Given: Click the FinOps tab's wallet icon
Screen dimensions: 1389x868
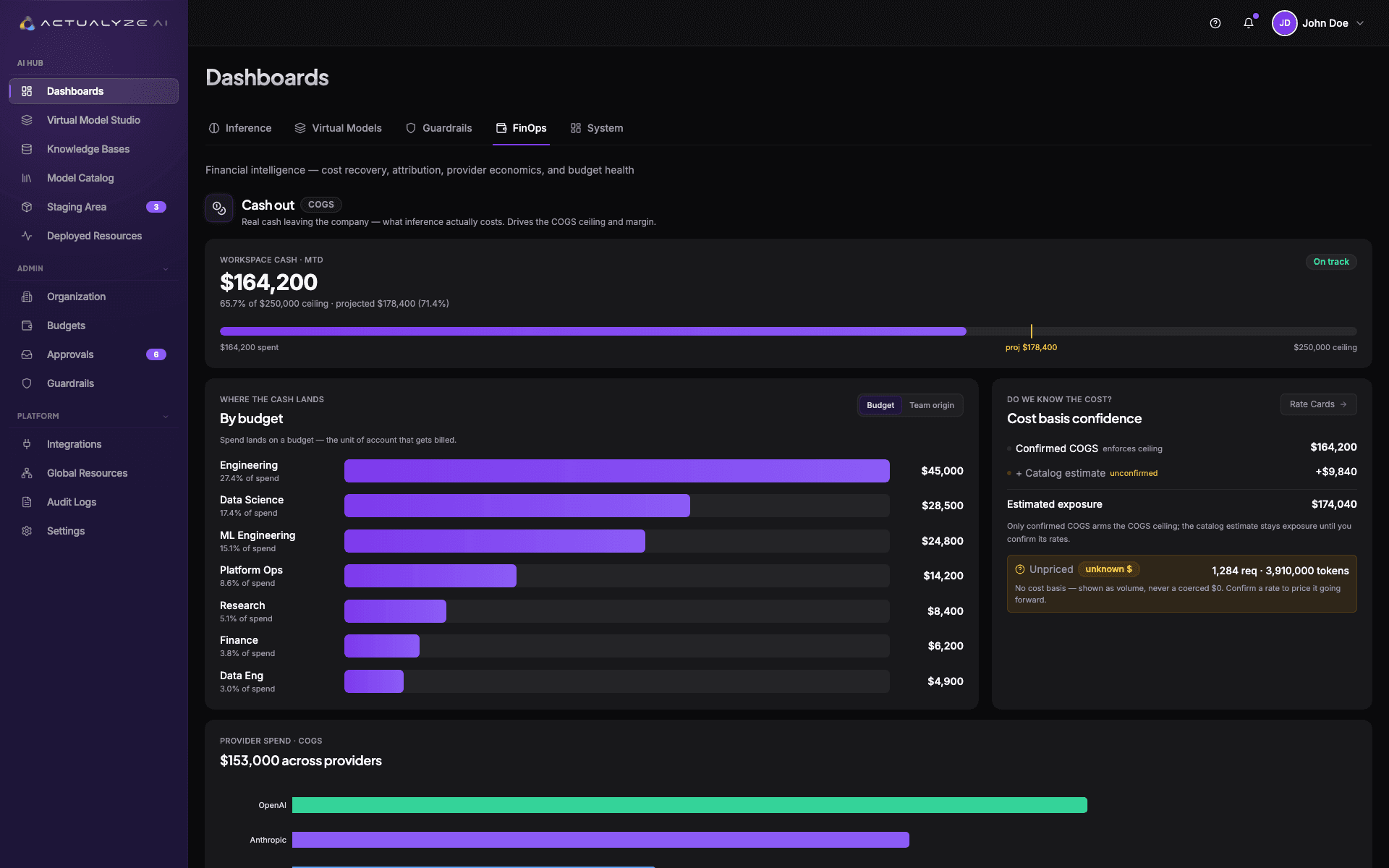Looking at the screenshot, I should pos(501,128).
